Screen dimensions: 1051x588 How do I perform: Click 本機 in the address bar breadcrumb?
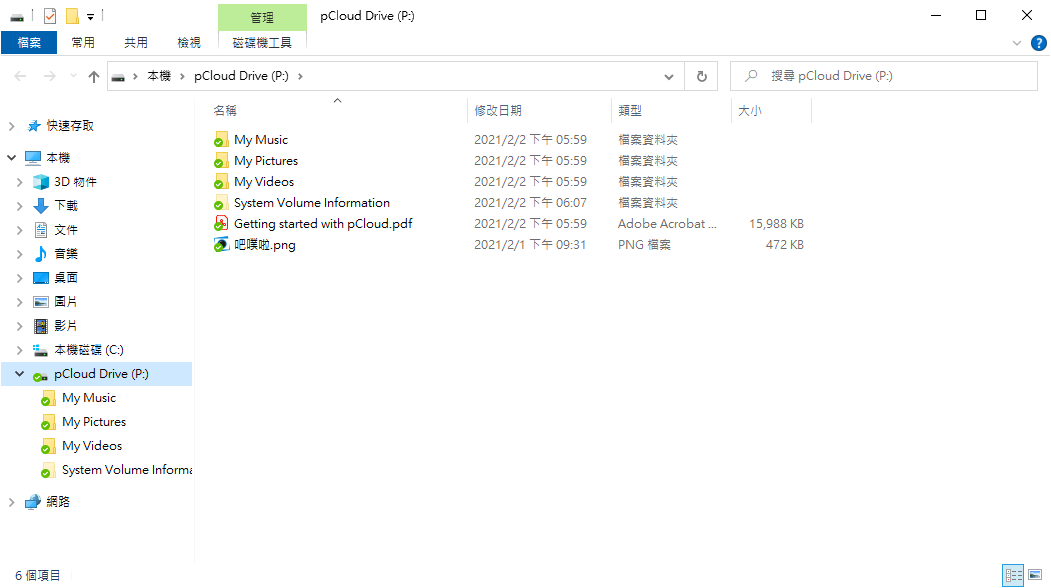click(x=160, y=76)
